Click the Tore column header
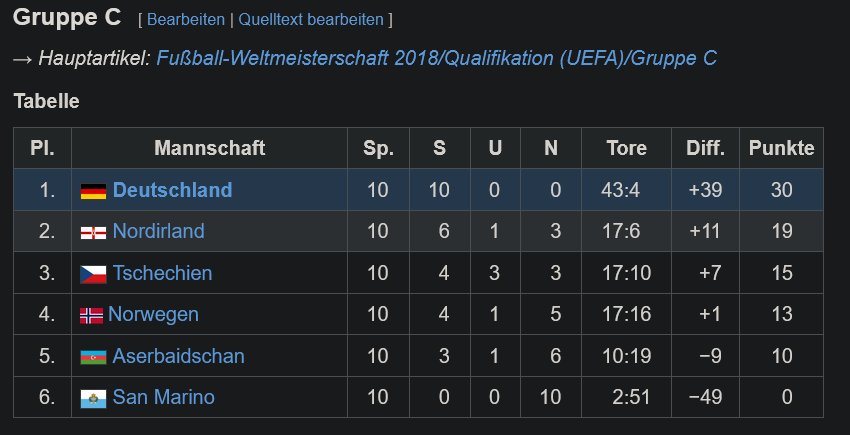850x435 pixels. (626, 148)
